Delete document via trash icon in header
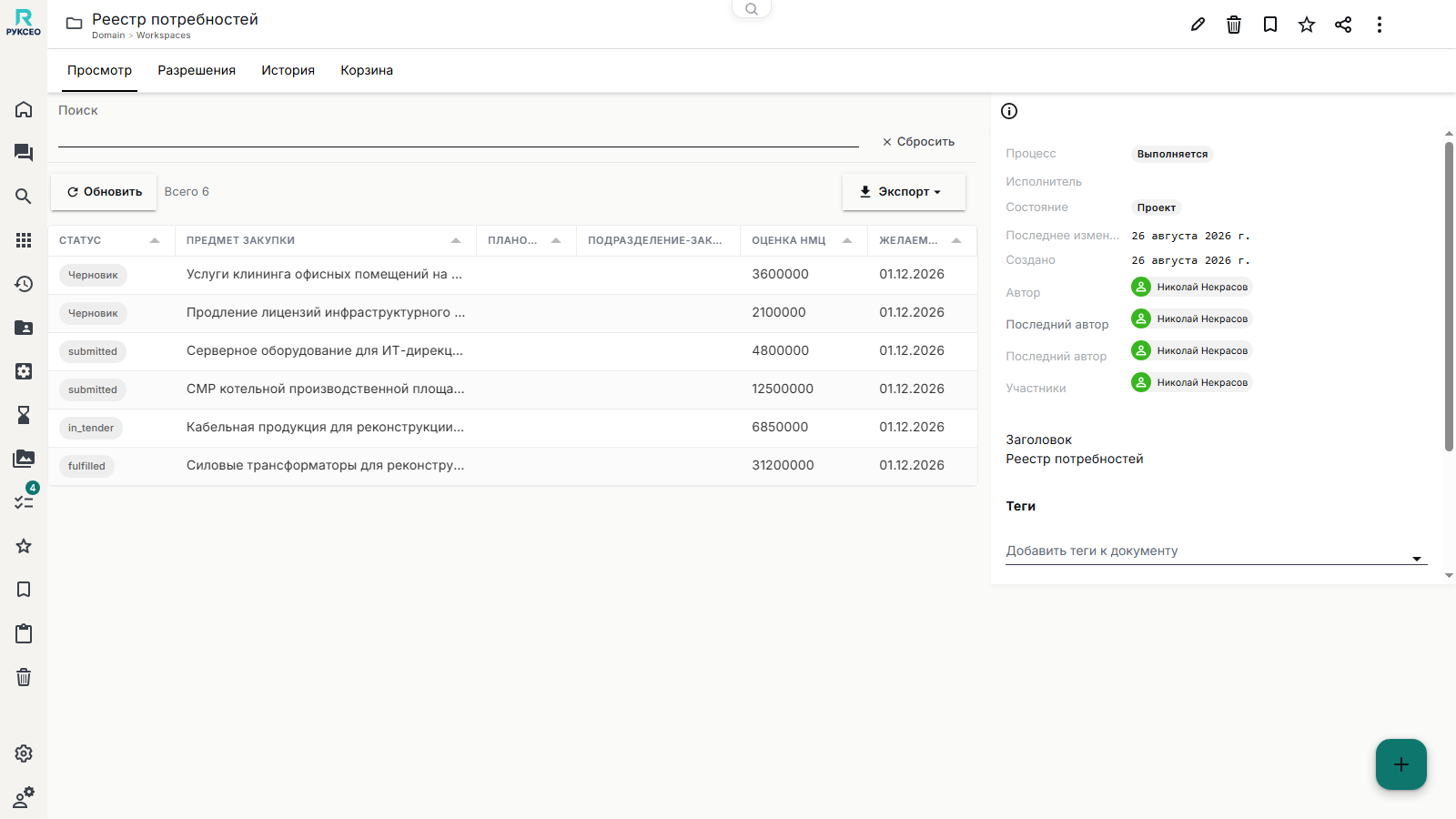The image size is (1456, 819). pyautogui.click(x=1234, y=25)
